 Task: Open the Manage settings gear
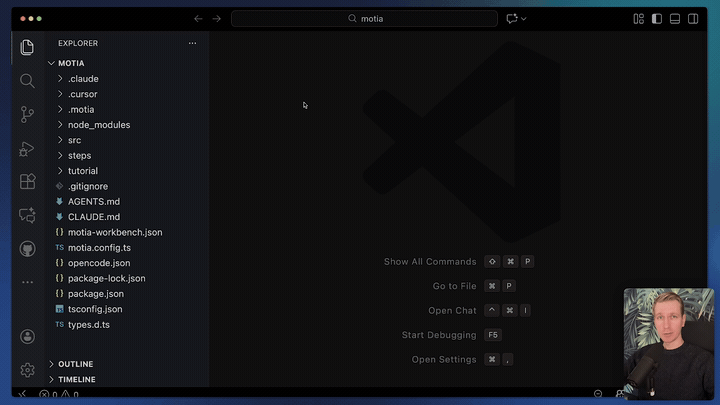pos(27,370)
